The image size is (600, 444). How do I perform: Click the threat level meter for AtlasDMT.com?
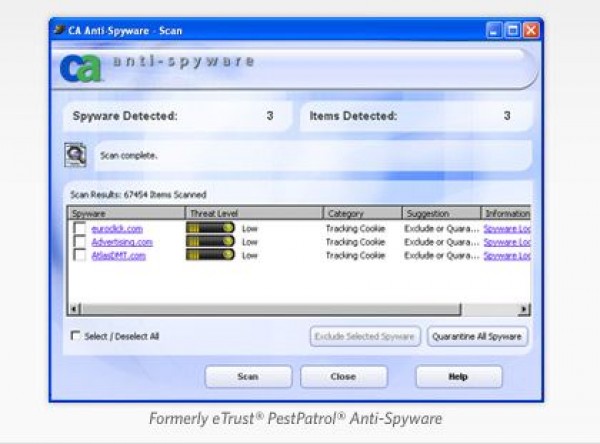pyautogui.click(x=210, y=255)
